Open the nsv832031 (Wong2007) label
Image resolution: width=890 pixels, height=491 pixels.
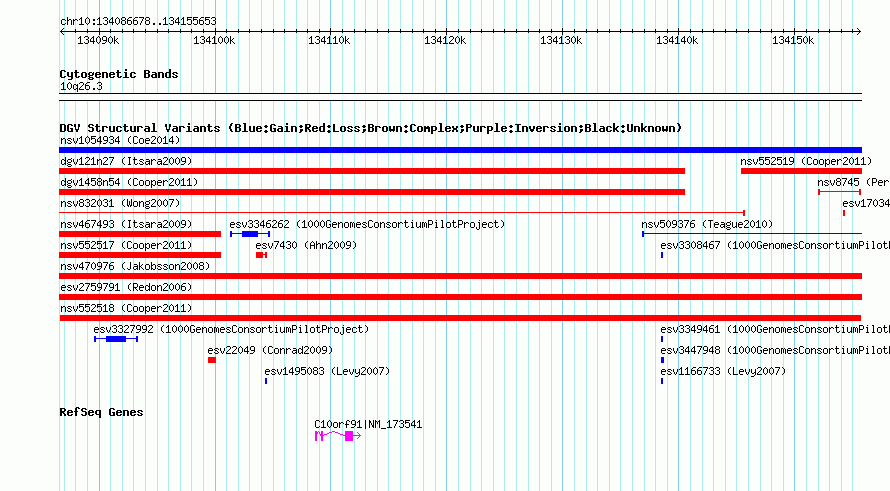[120, 203]
